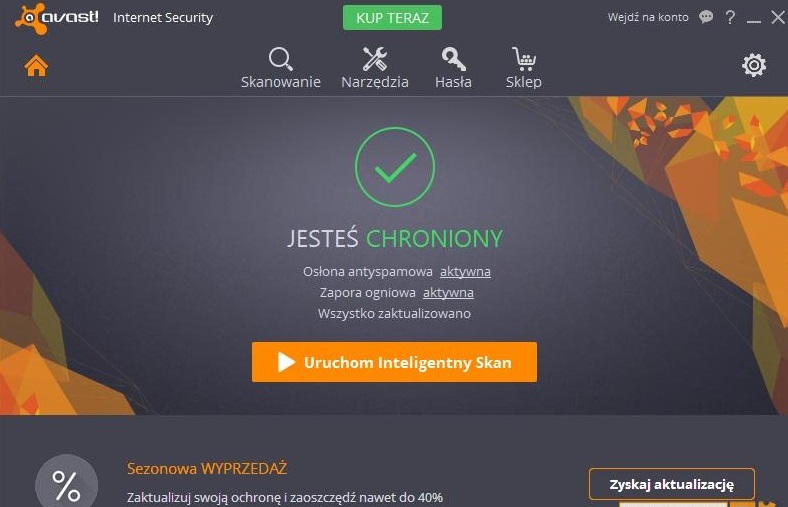Open settings gear icon
This screenshot has width=788, height=507.
coord(754,65)
